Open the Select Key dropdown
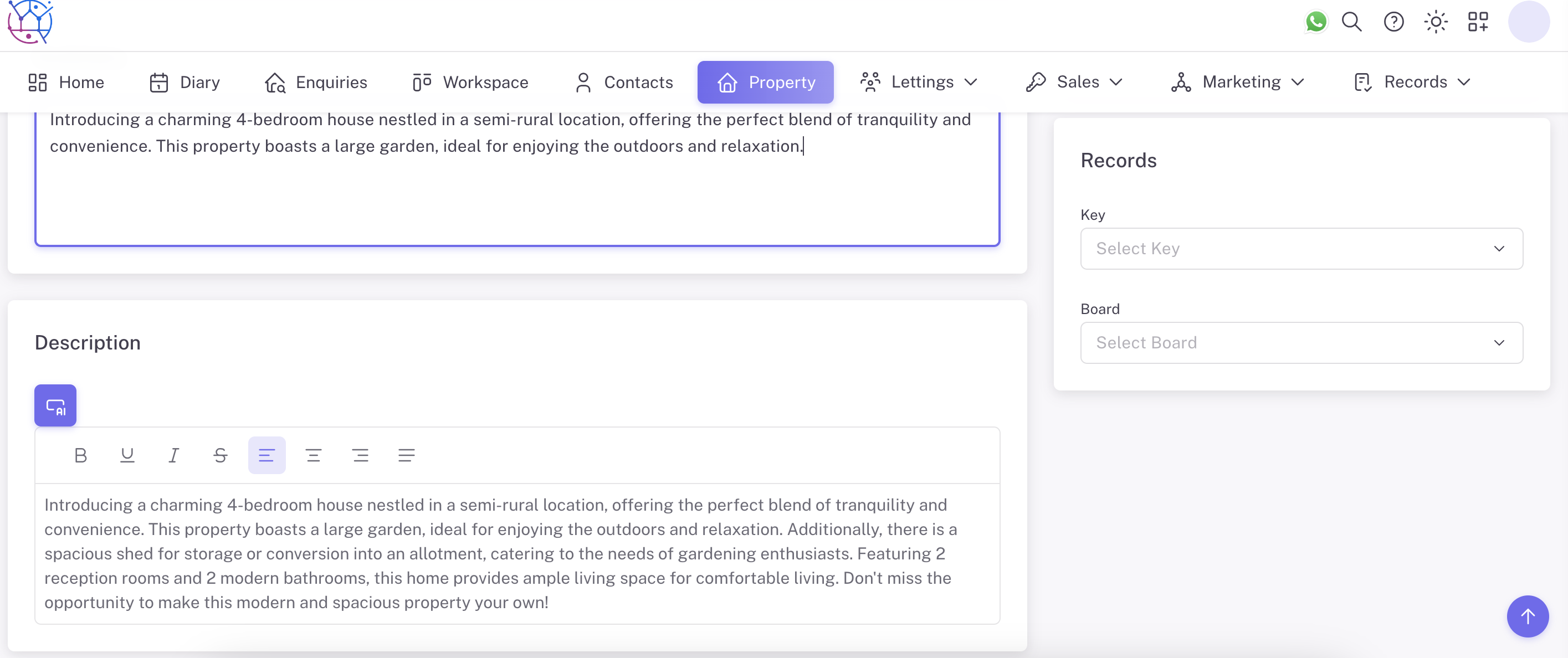The width and height of the screenshot is (1568, 658). coord(1301,248)
